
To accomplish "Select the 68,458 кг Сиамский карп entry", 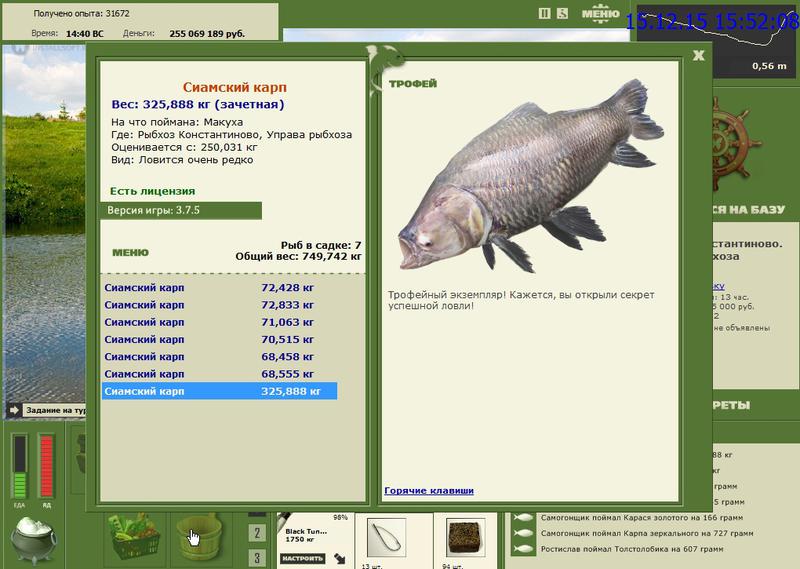I will (x=219, y=357).
